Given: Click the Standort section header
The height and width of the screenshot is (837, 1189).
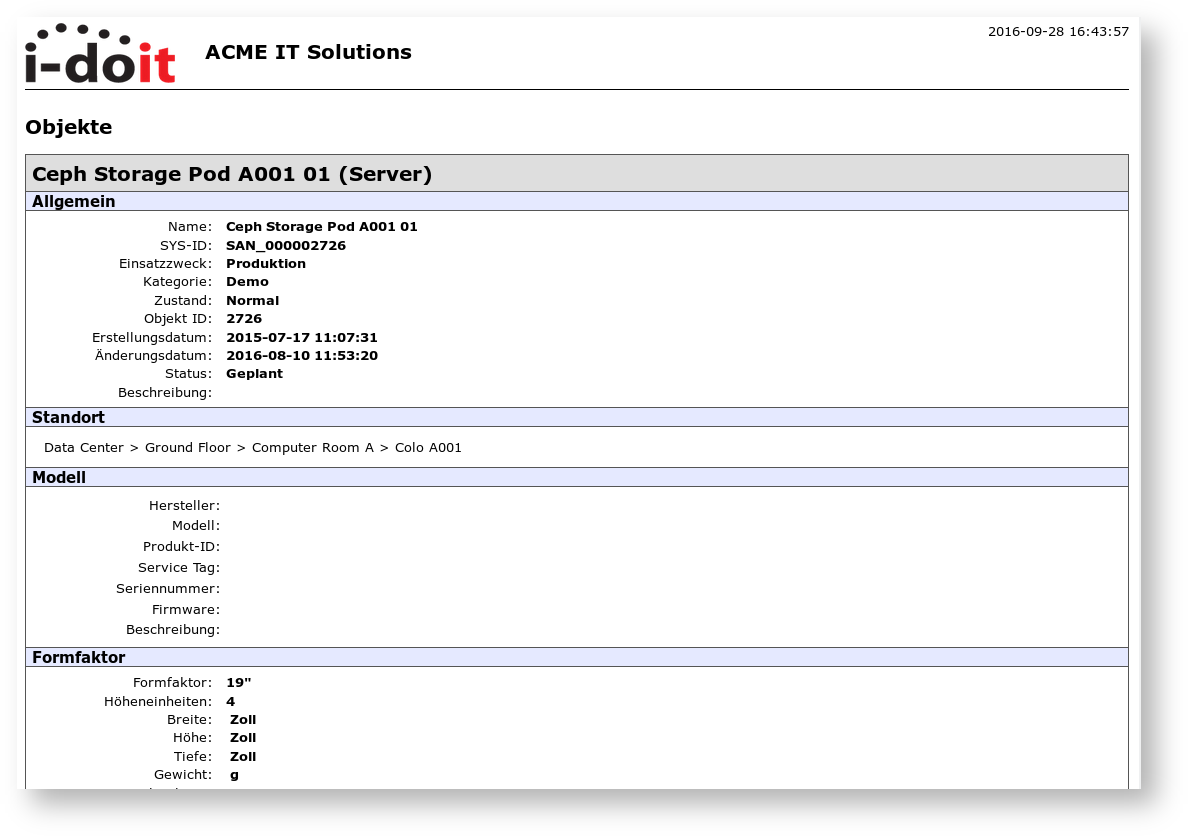Looking at the screenshot, I should pyautogui.click(x=68, y=418).
